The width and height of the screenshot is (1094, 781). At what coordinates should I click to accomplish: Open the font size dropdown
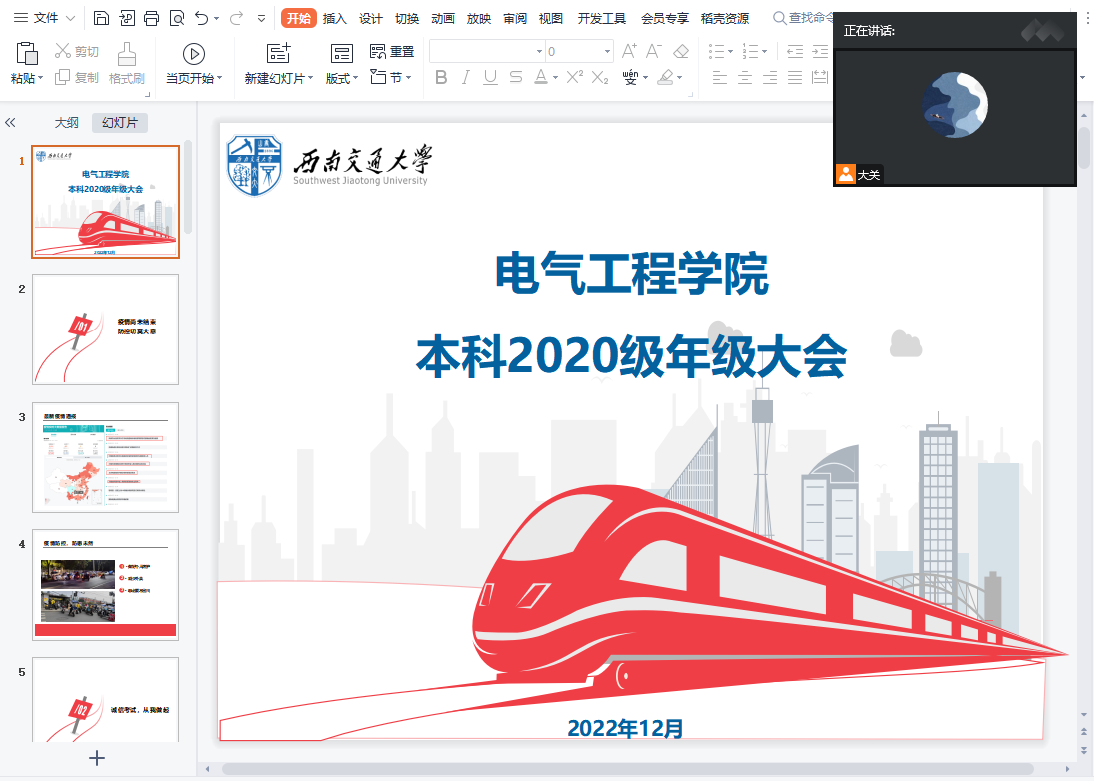point(607,51)
